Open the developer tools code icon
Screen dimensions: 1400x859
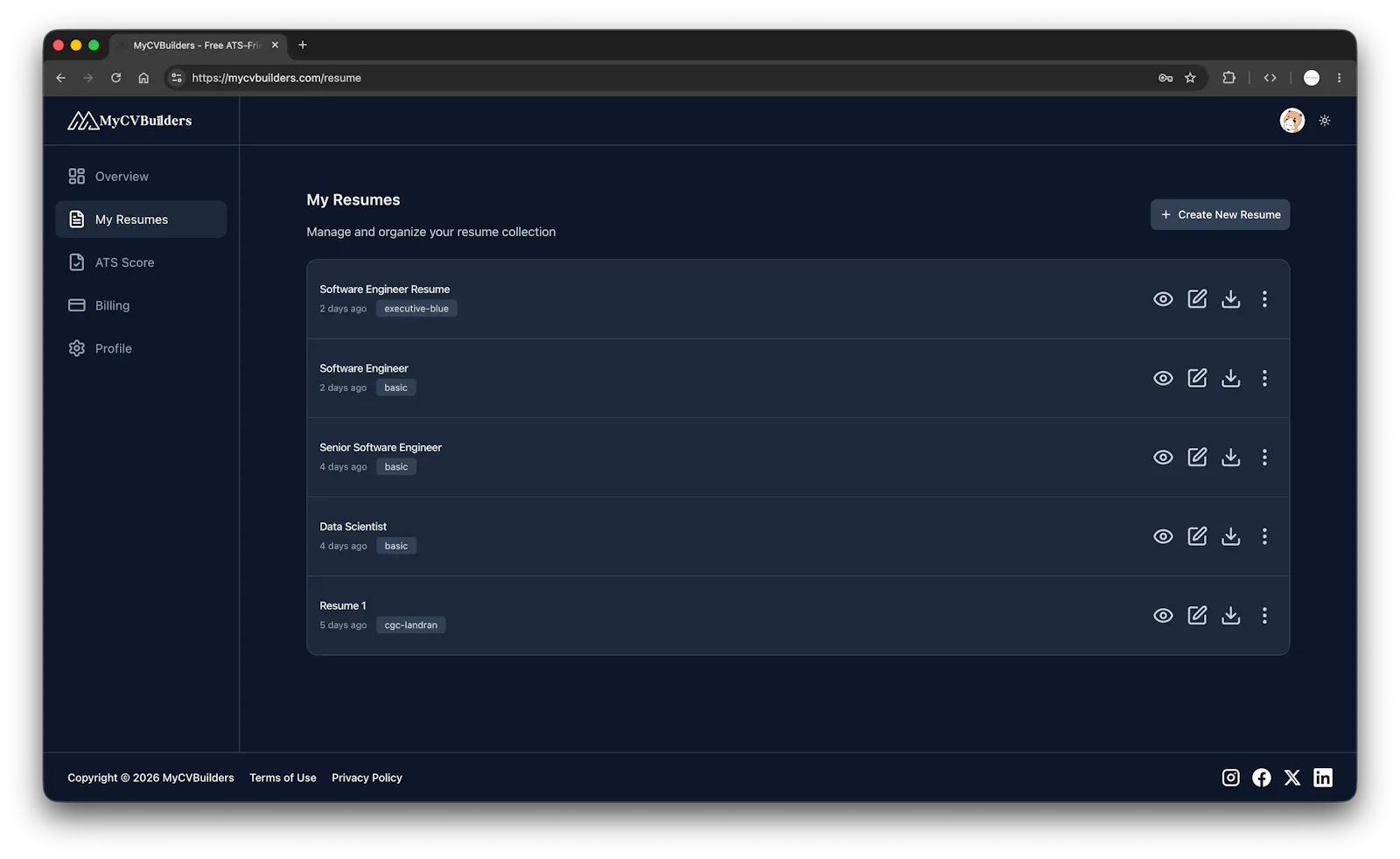(1270, 78)
